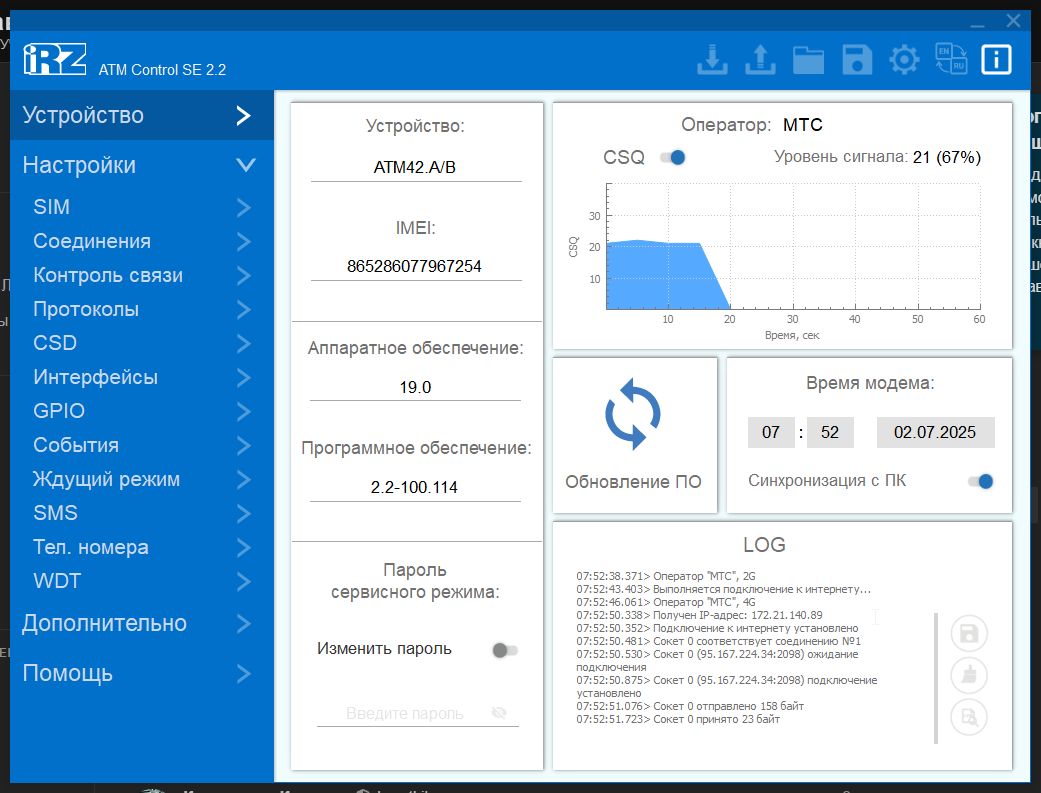
Task: Open settings file via folder icon
Action: click(x=809, y=60)
